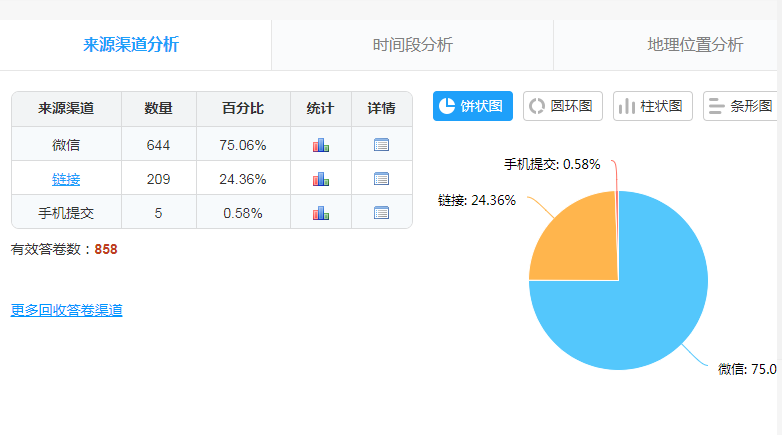The image size is (782, 435).
Task: Switch chart to 柱状图 column view
Action: coord(652,106)
